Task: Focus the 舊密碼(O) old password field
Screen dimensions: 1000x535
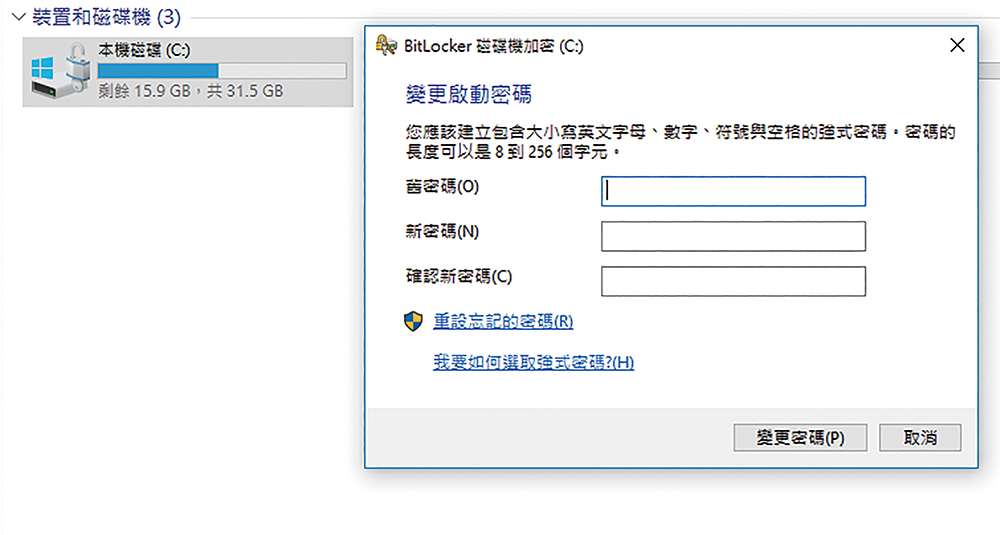Action: 733,191
